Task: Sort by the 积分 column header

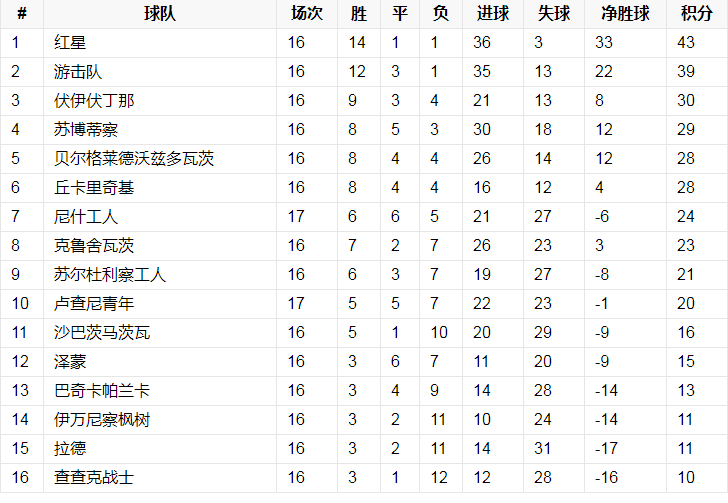Action: tap(696, 14)
